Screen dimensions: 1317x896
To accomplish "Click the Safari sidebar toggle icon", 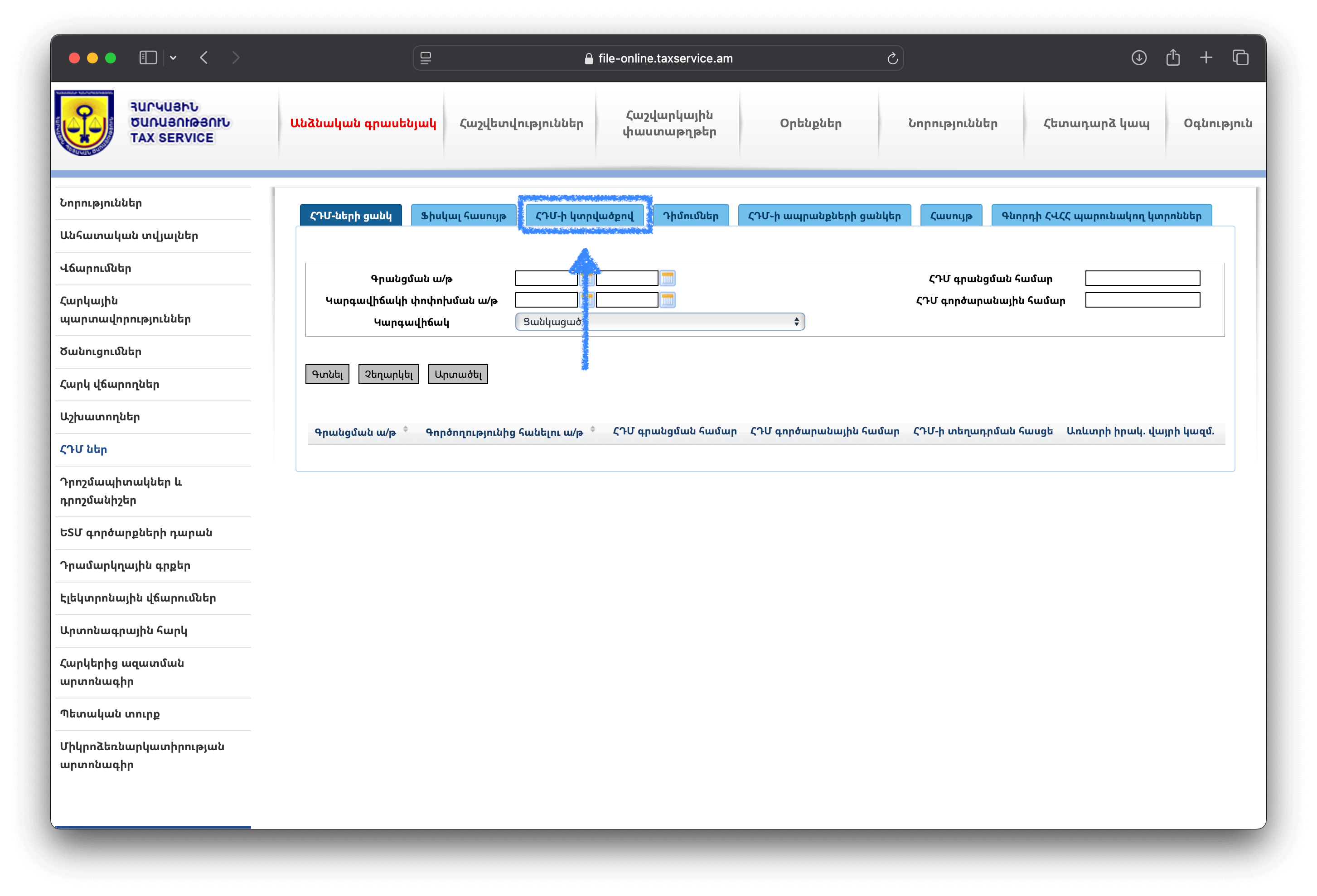I will pos(148,58).
